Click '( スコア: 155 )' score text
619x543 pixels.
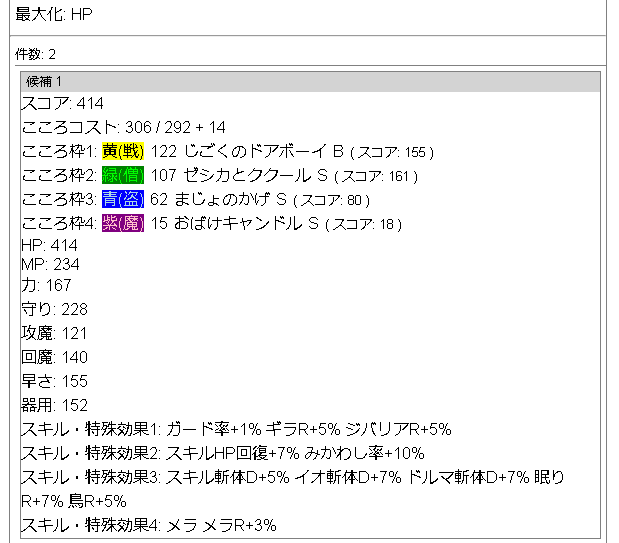click(392, 152)
